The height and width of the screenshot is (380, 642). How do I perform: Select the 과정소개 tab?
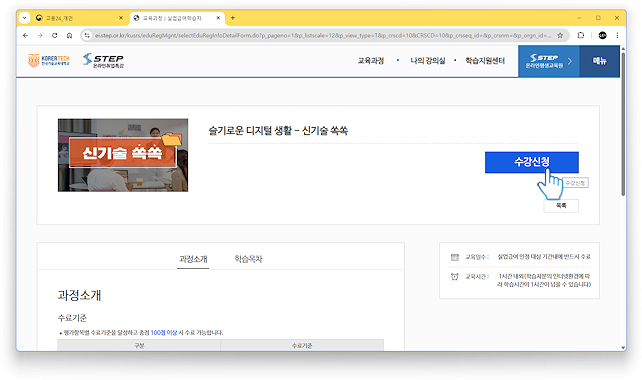pyautogui.click(x=193, y=259)
